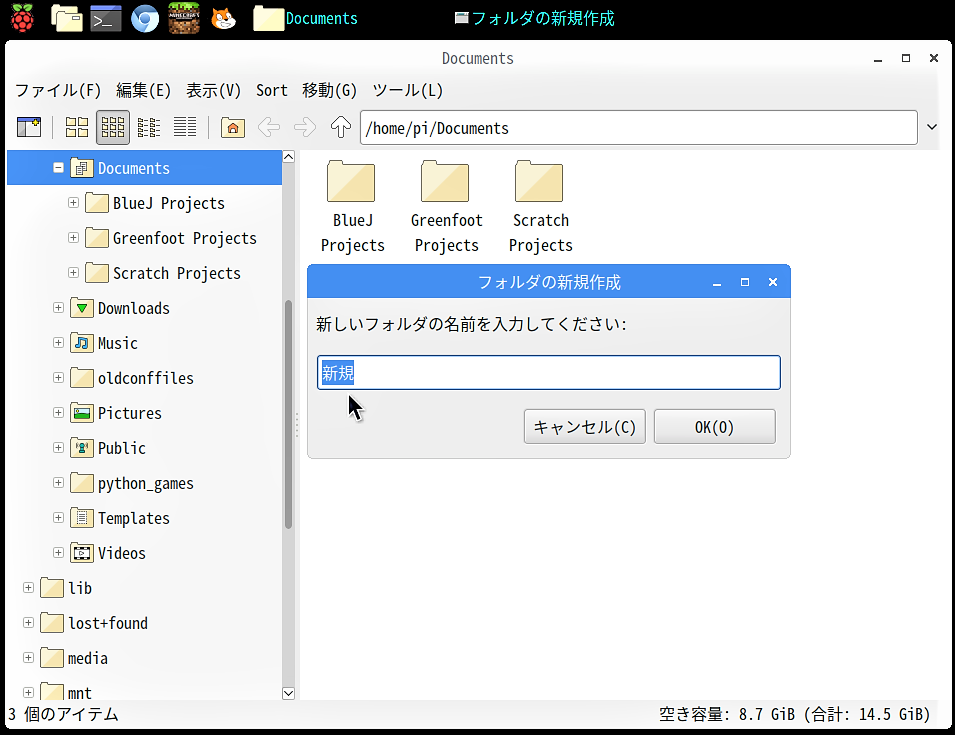Screen dimensions: 955x735
Task: Click the back navigation arrow
Action: [x=269, y=127]
